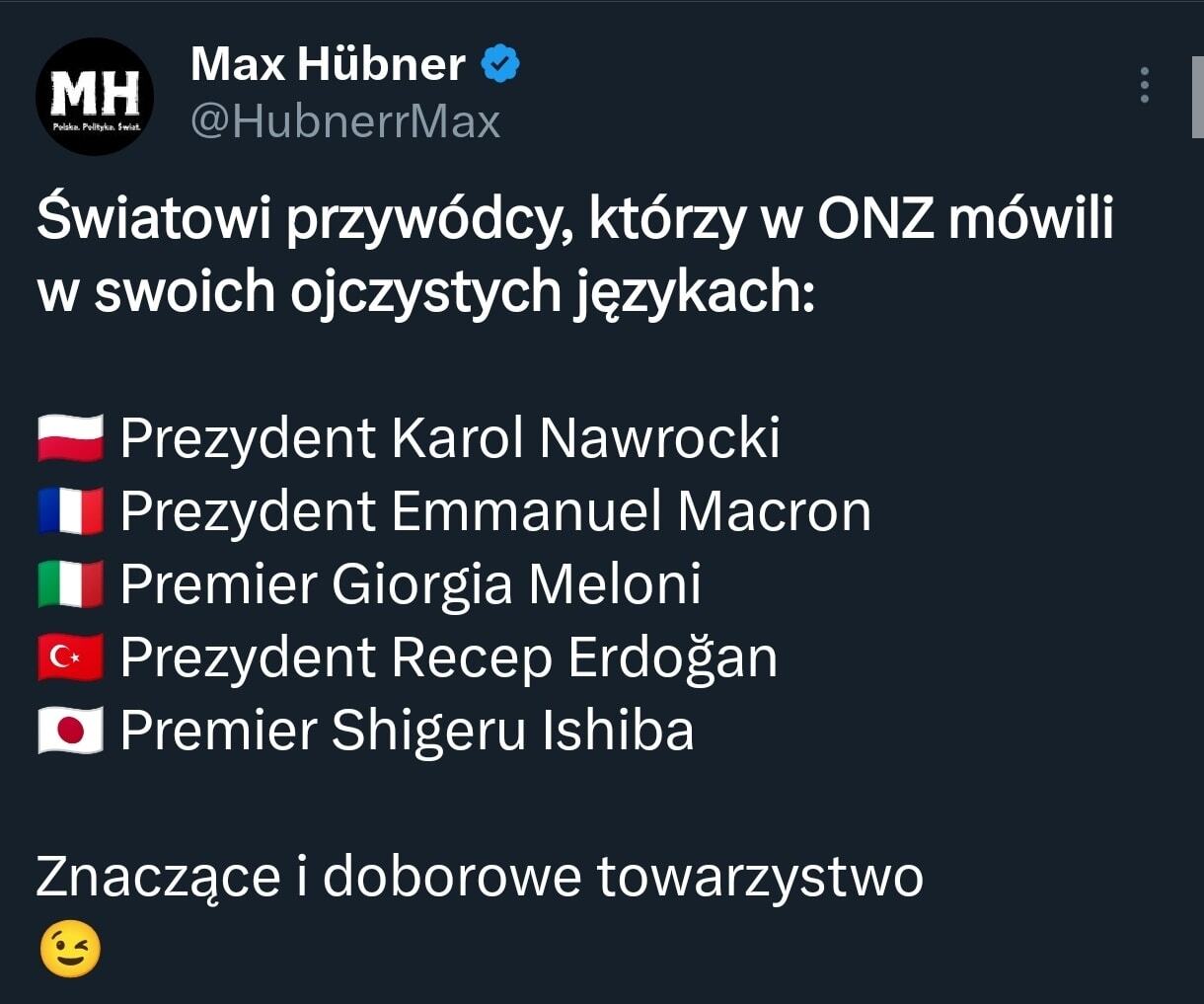The height and width of the screenshot is (1004, 1204).
Task: Click the scrollbar on the right edge
Action: pos(1197,97)
